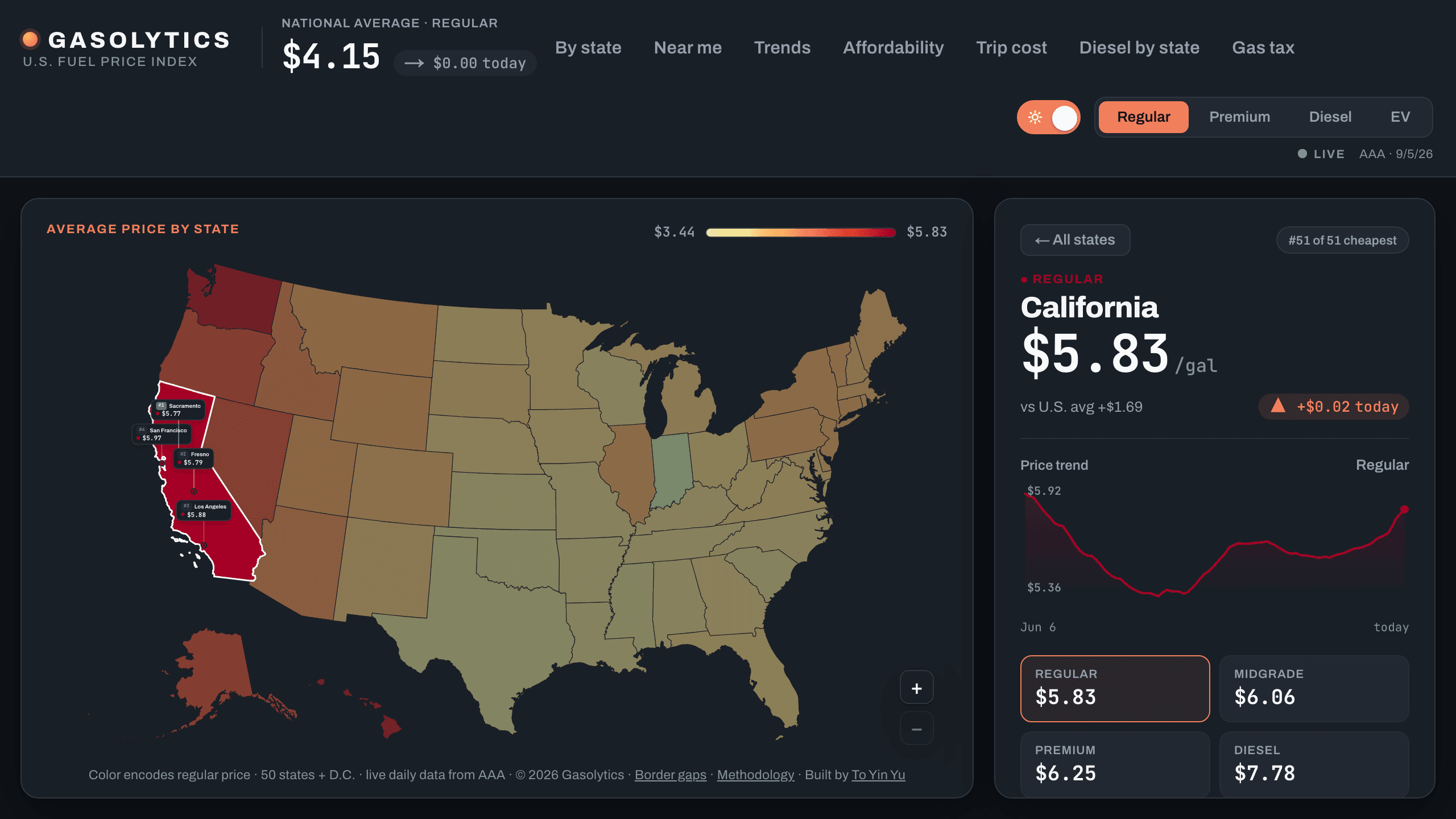This screenshot has height=819, width=1456.
Task: Toggle the light/dark theme switch
Action: 1049,117
